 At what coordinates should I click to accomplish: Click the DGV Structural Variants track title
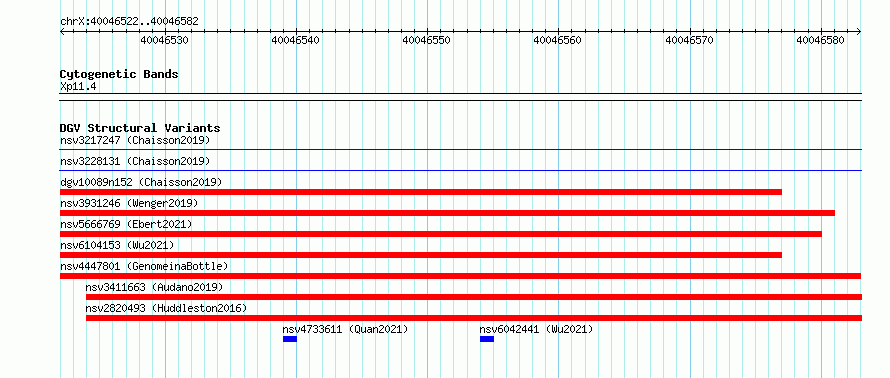(x=140, y=128)
